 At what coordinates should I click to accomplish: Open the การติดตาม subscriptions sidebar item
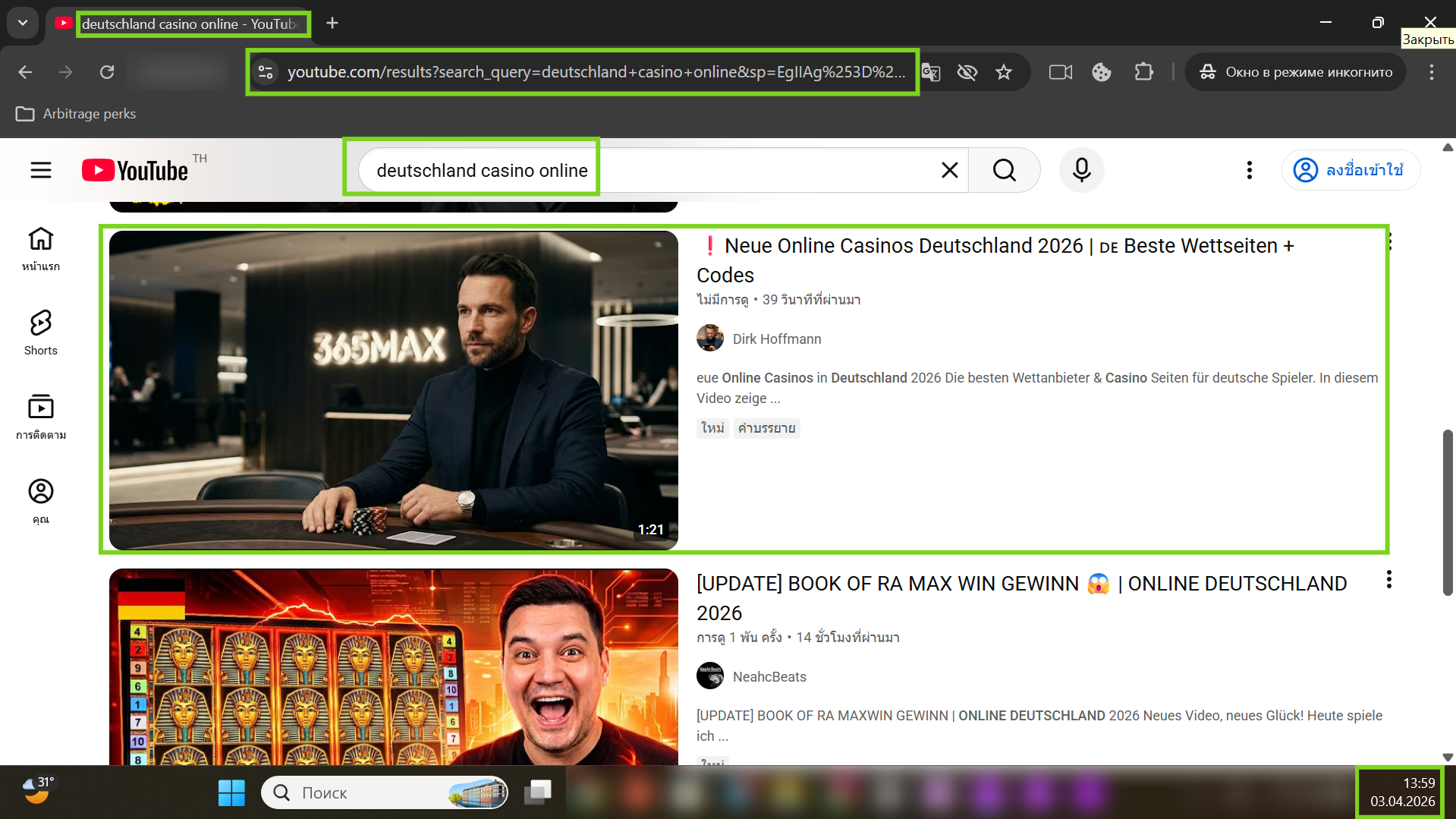click(x=41, y=417)
